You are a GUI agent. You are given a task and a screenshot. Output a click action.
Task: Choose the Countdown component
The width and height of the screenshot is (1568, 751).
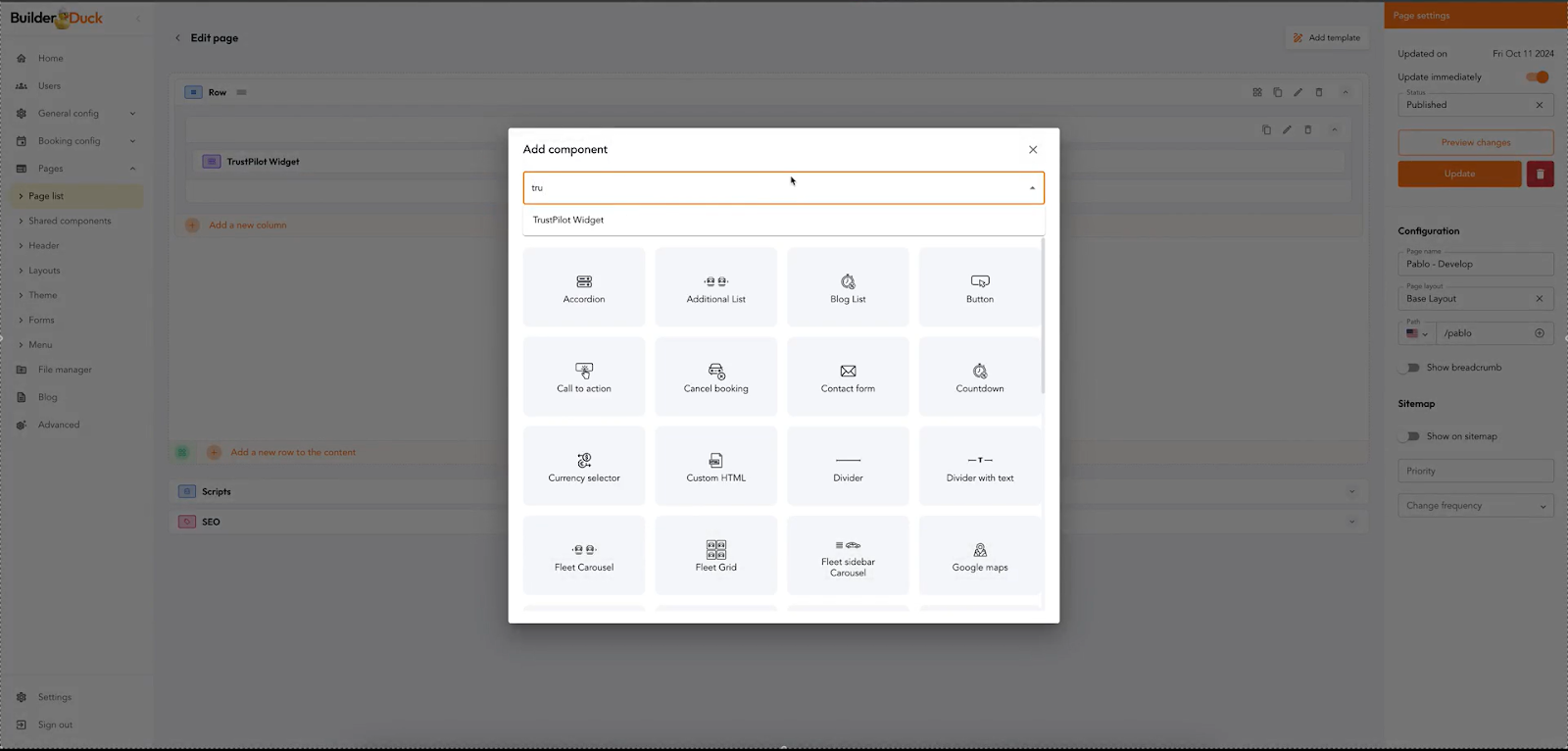(979, 376)
